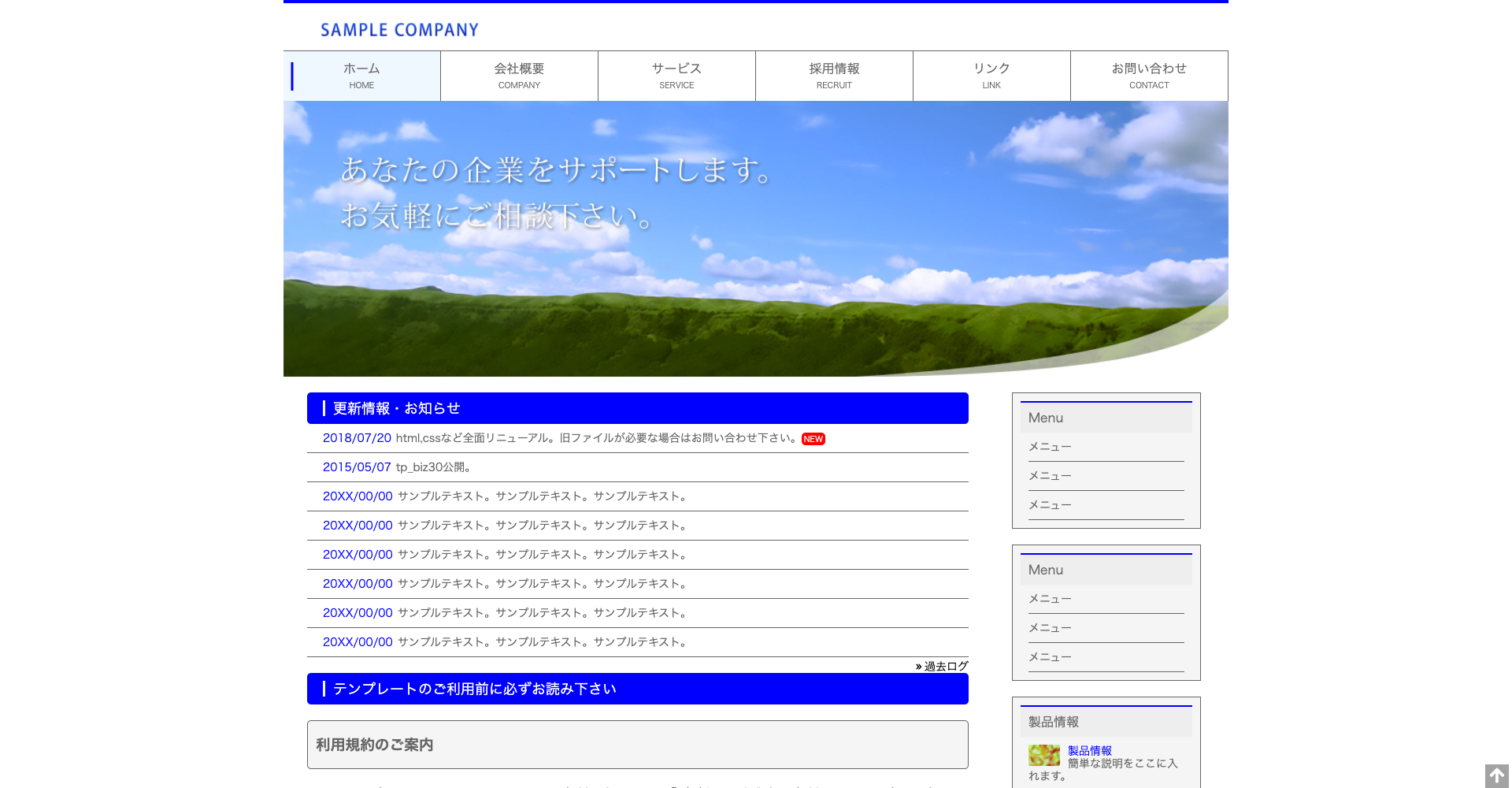Click the scroll-to-top arrow icon
Viewport: 1512px width, 788px height.
1496,775
